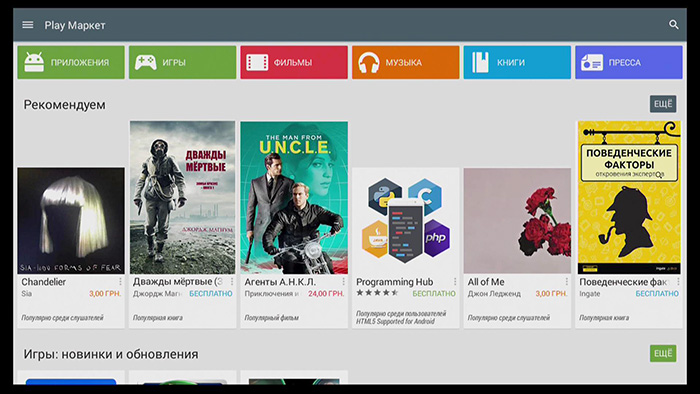Open the Дважды мёртвые book cover
Screen dimensions: 700x394
[183, 197]
